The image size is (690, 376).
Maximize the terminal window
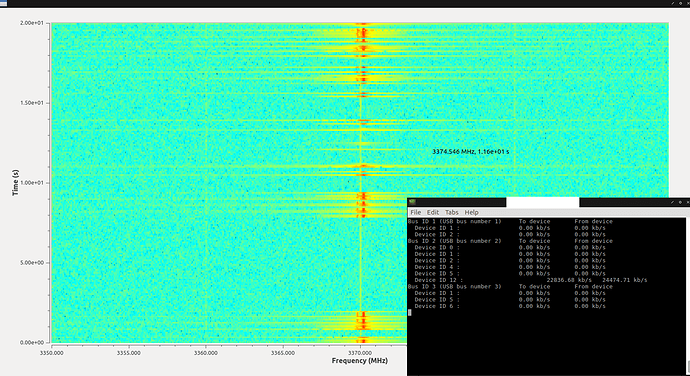[x=680, y=203]
